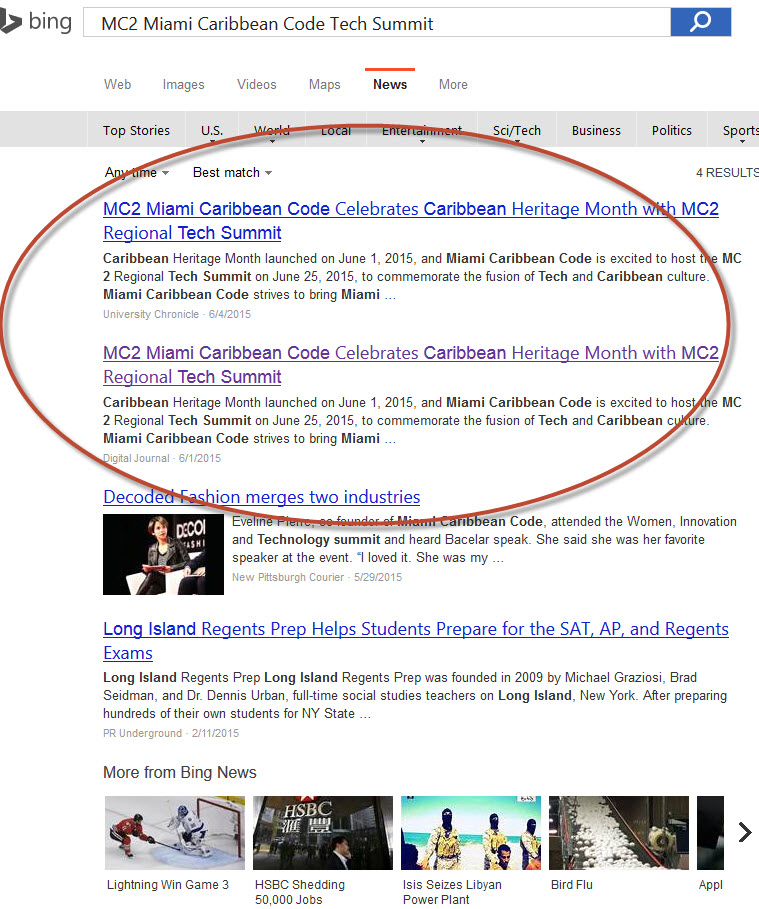This screenshot has height=909, width=759.
Task: Click the Digital Journal 6/1/2015 source line
Action: (162, 458)
